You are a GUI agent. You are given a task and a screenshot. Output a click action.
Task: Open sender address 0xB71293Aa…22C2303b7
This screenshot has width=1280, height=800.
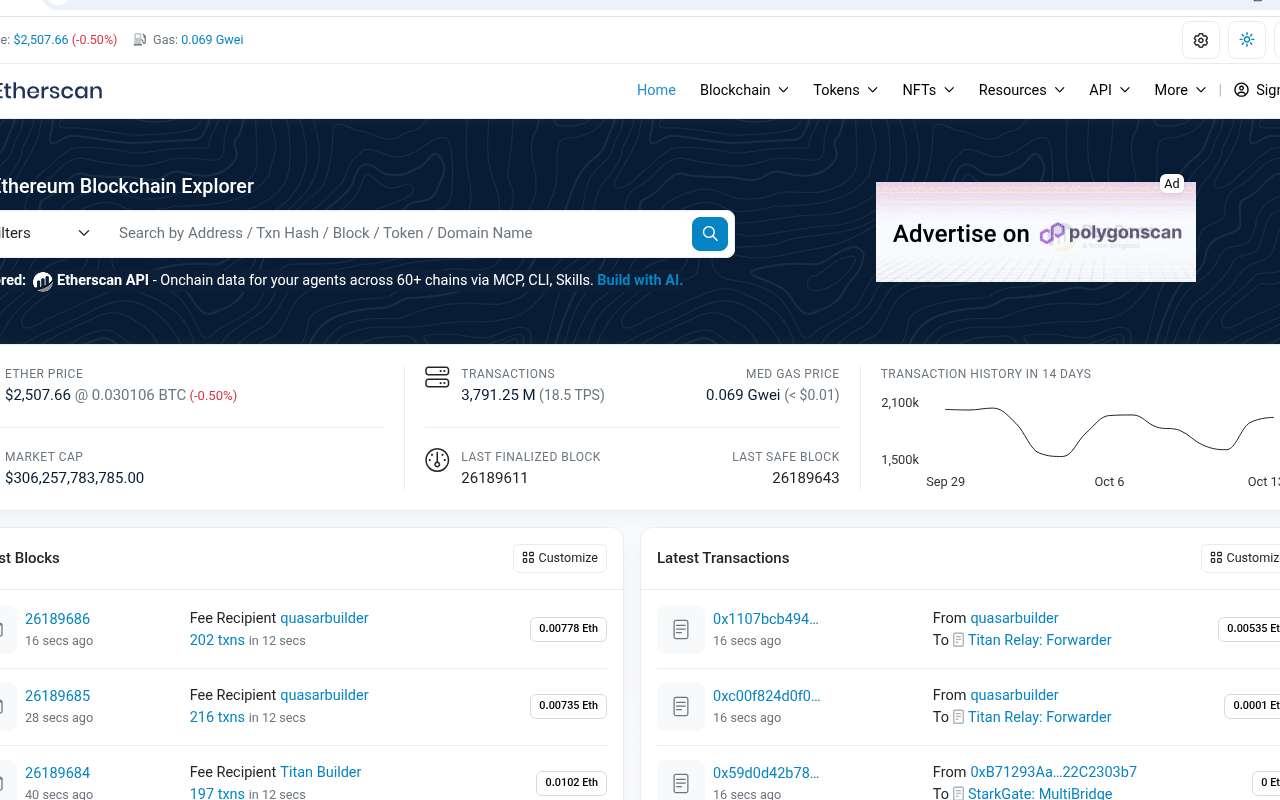tap(1053, 772)
